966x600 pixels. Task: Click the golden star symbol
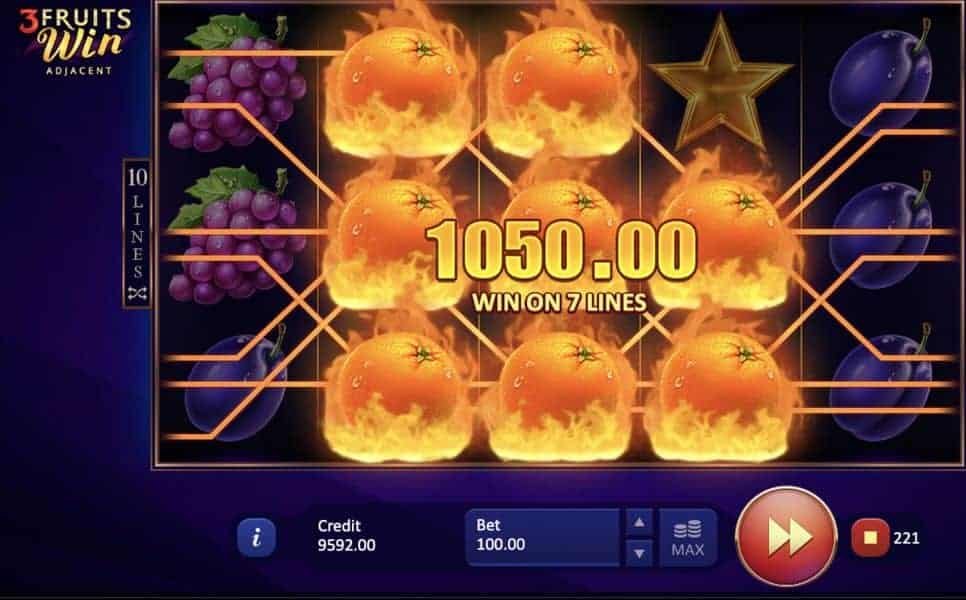(x=720, y=83)
